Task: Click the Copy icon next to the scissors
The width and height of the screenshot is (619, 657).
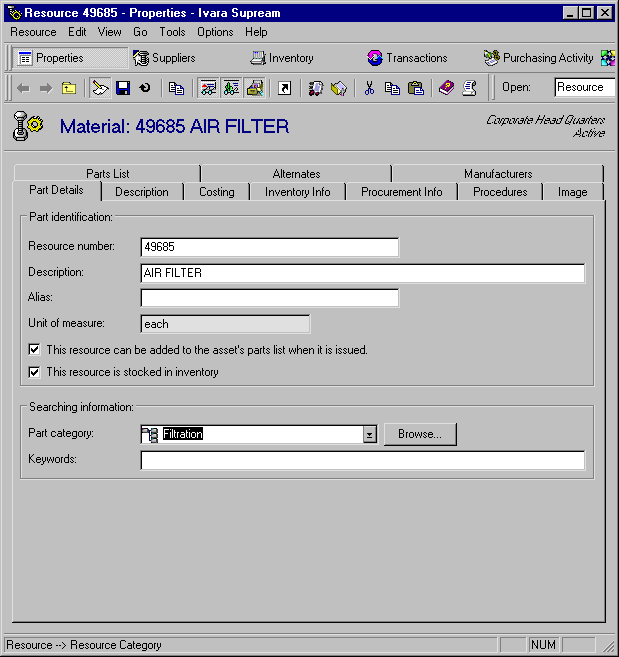Action: point(392,88)
